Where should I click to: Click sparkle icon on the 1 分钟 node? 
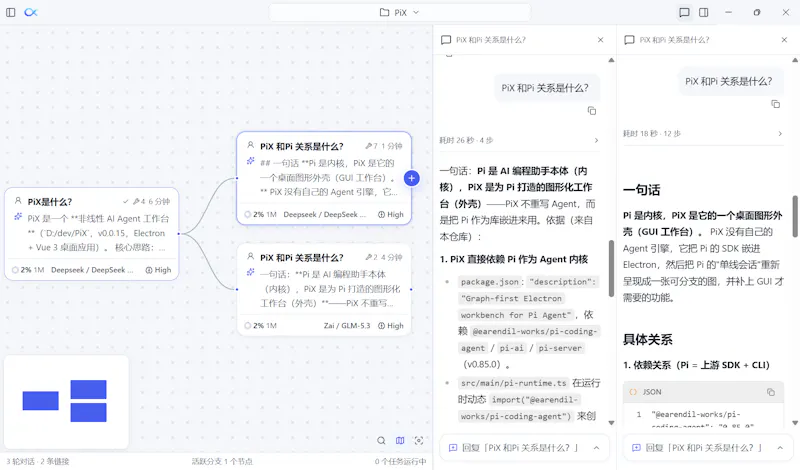point(251,161)
